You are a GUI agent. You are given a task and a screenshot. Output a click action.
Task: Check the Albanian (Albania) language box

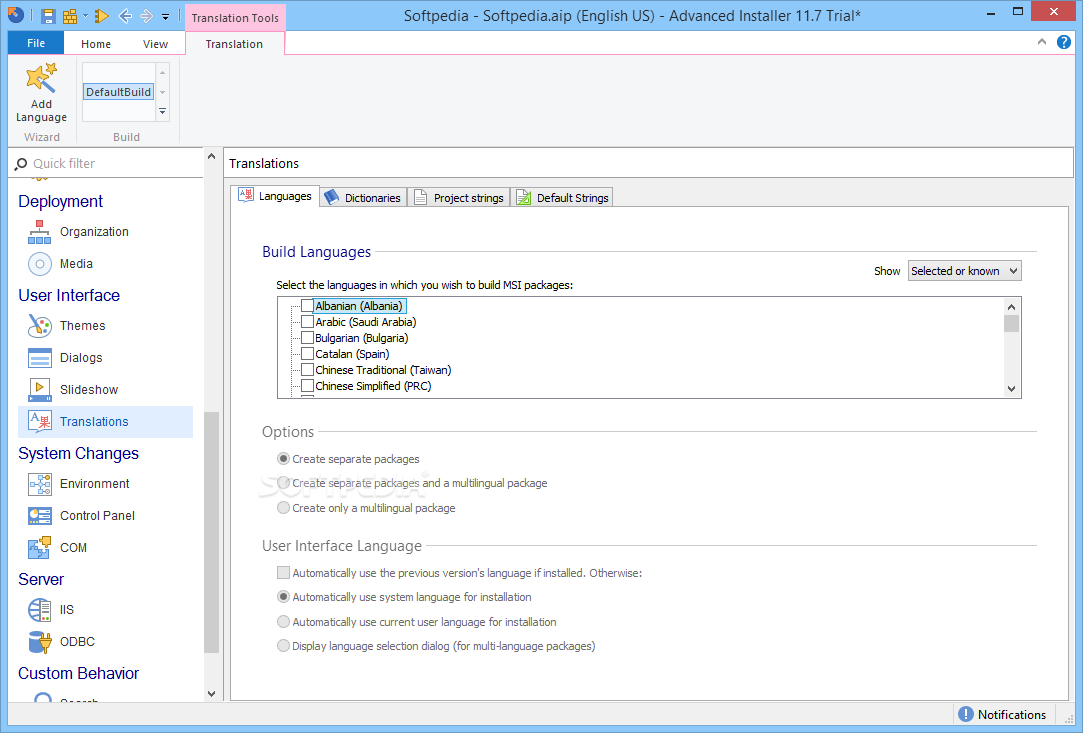307,305
